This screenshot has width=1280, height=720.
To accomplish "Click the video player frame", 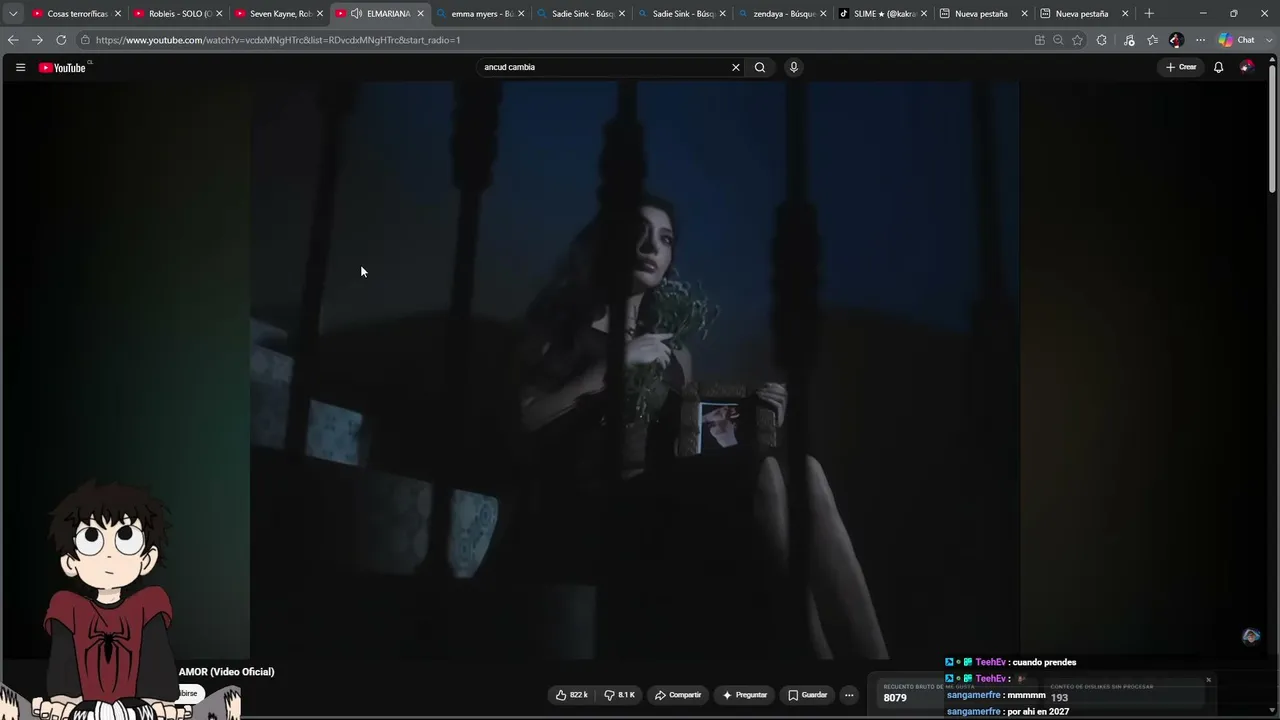I will (x=634, y=370).
